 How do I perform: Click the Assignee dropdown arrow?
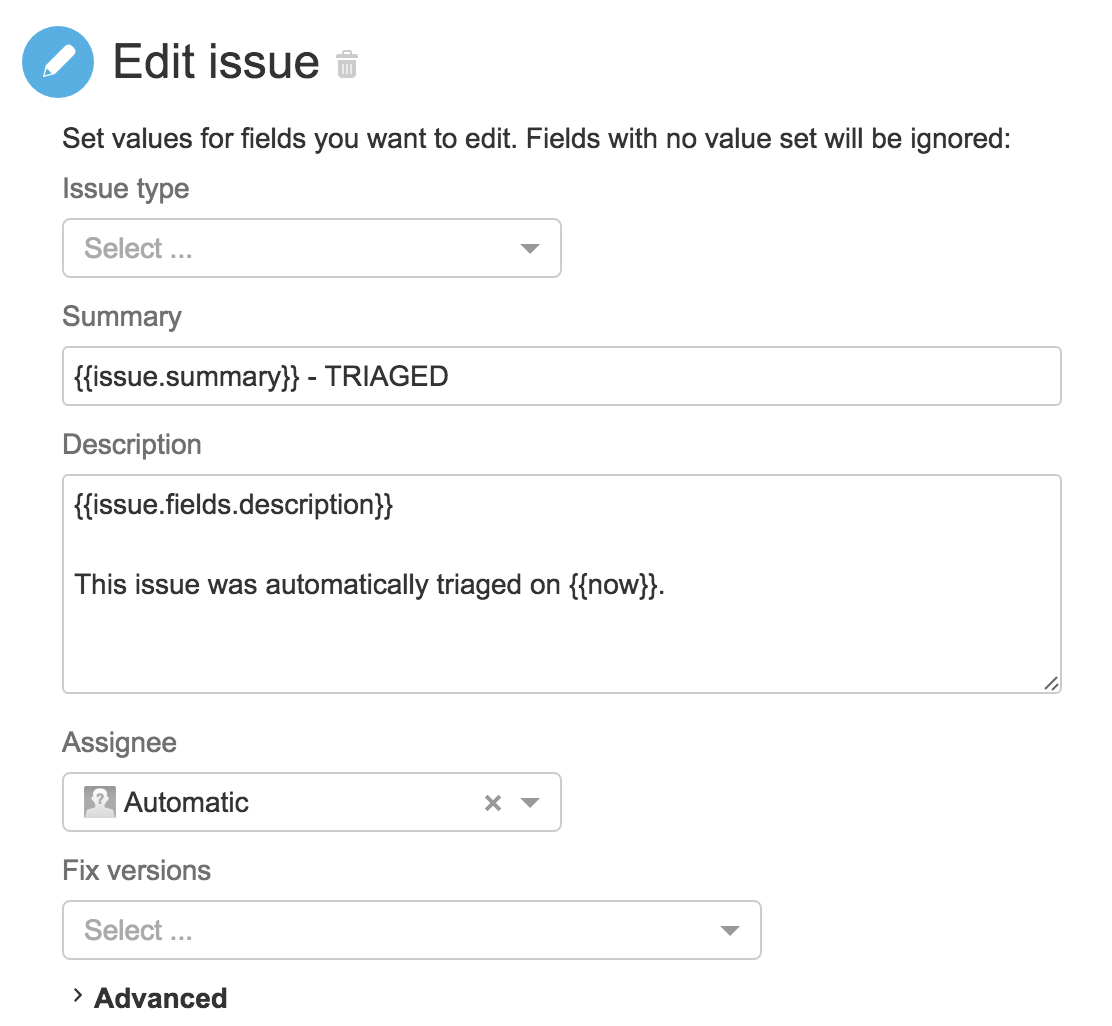(x=530, y=803)
